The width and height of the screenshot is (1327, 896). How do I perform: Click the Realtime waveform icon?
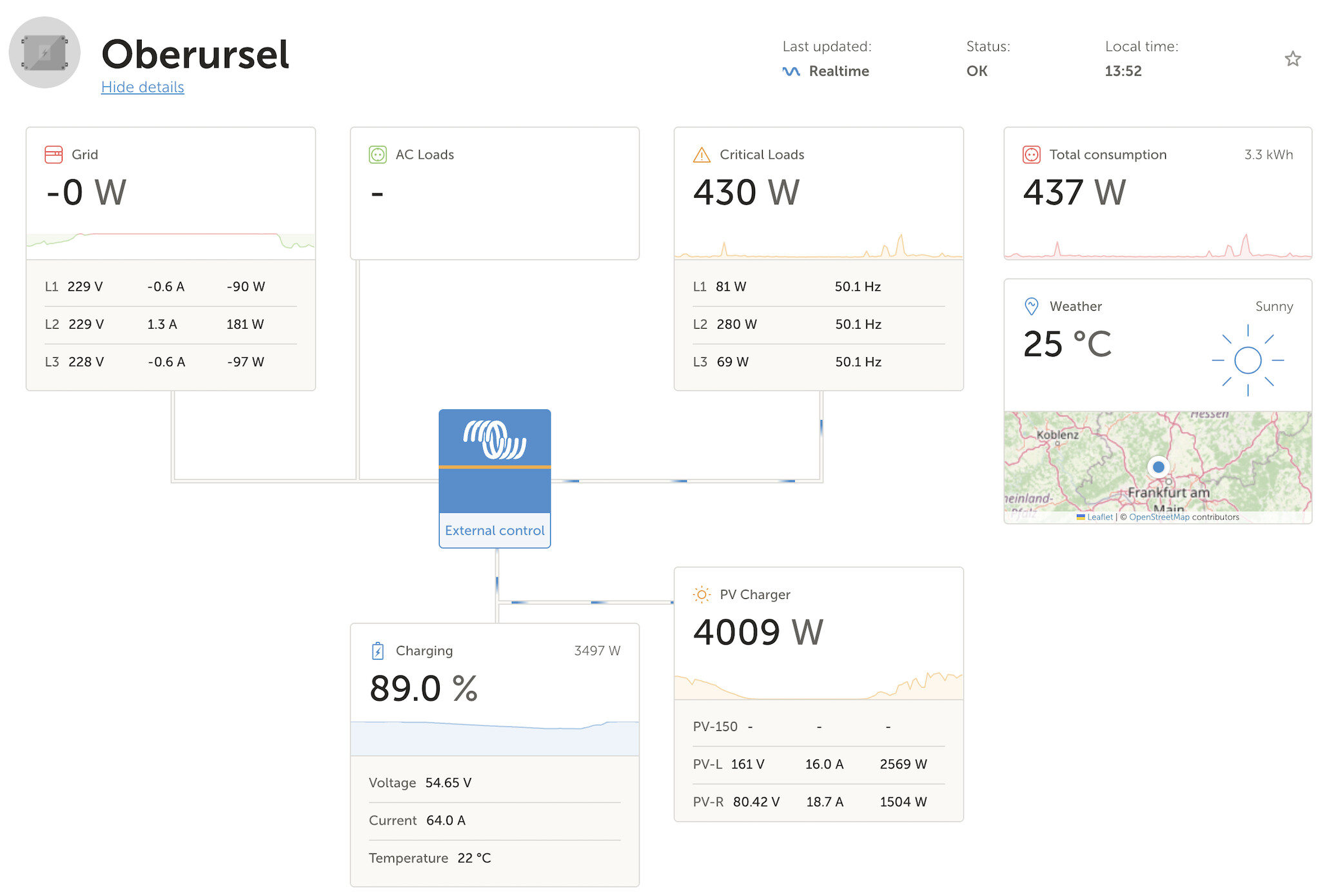click(791, 72)
